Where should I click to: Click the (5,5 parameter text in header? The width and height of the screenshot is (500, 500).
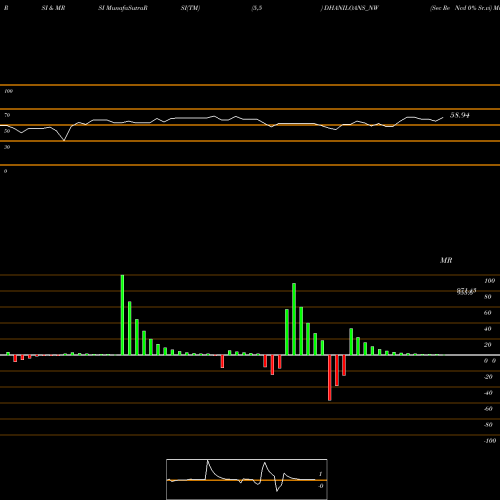tap(257, 8)
